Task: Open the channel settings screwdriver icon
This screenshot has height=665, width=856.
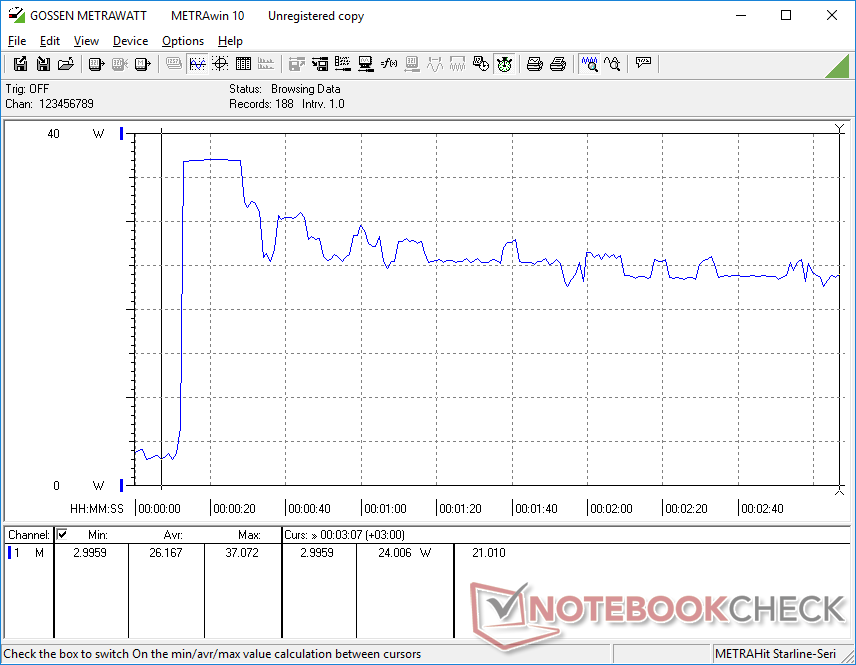Action: 343,64
